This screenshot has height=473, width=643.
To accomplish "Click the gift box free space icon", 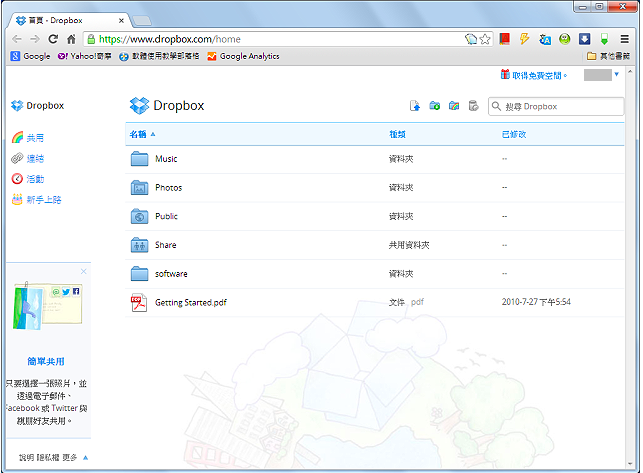I will pyautogui.click(x=505, y=74).
